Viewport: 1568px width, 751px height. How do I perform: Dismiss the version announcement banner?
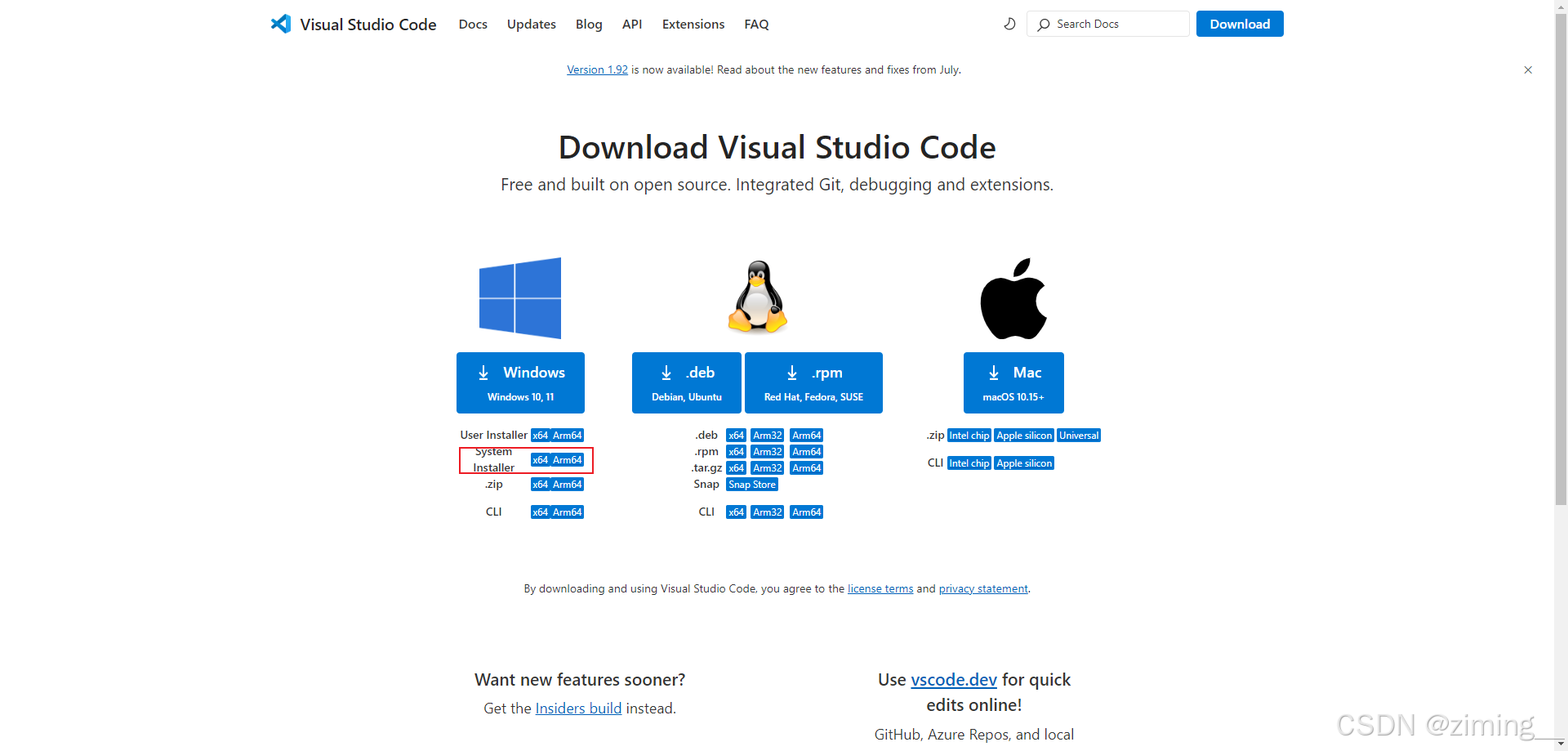click(1528, 69)
